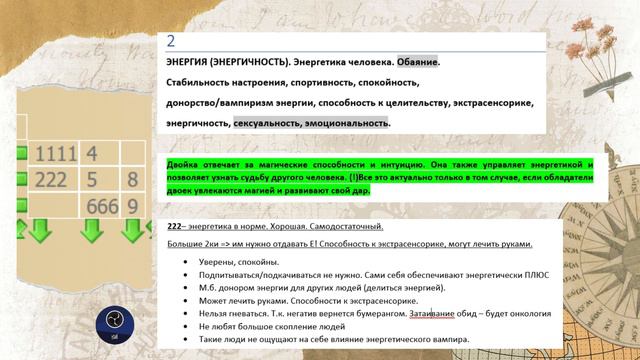Viewport: 640px width, 360px height.
Task: Click bullet item "Уверены, спокойны."
Action: pyautogui.click(x=239, y=262)
